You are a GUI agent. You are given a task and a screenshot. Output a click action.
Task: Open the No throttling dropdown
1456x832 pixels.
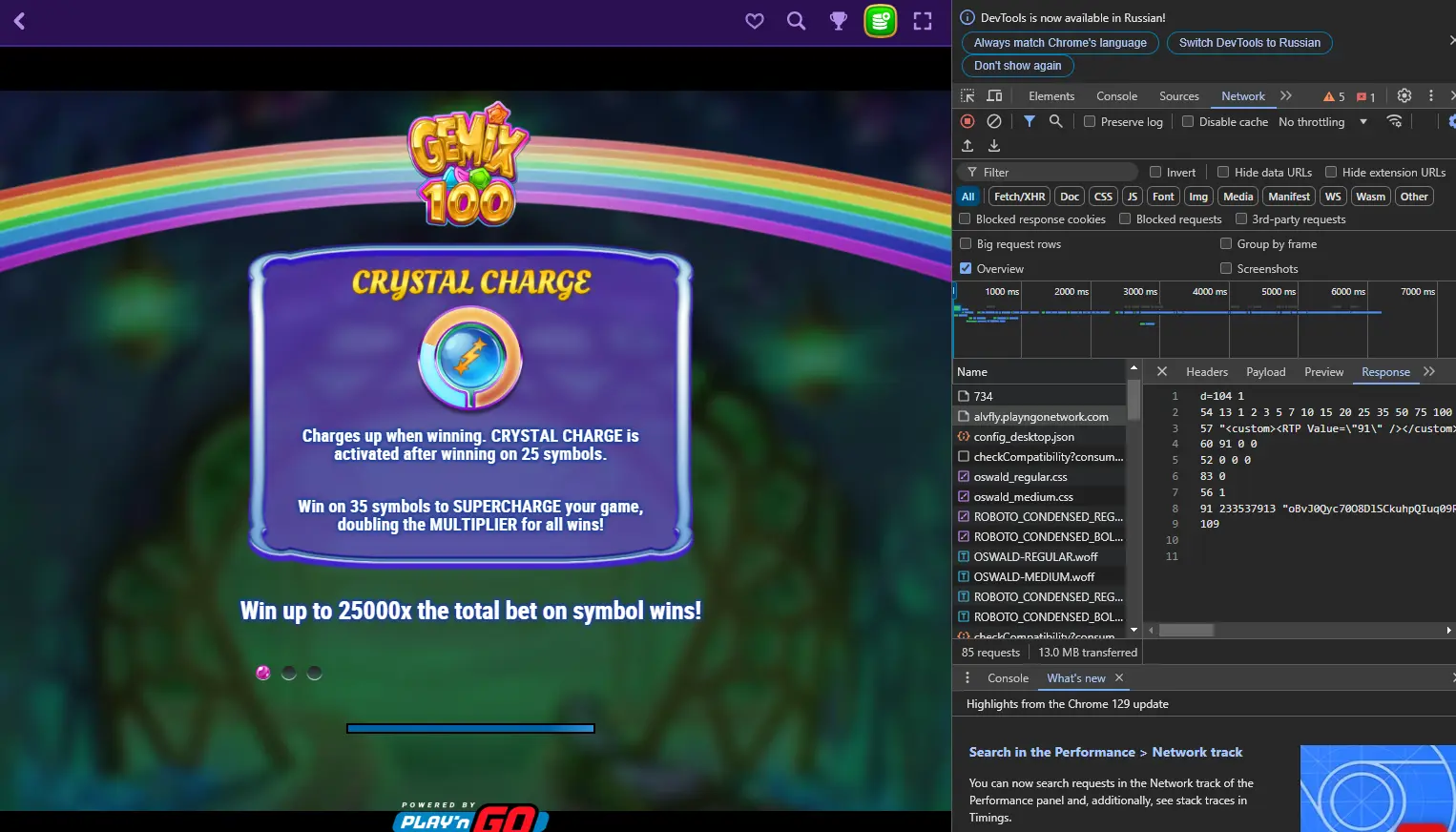pos(1323,121)
